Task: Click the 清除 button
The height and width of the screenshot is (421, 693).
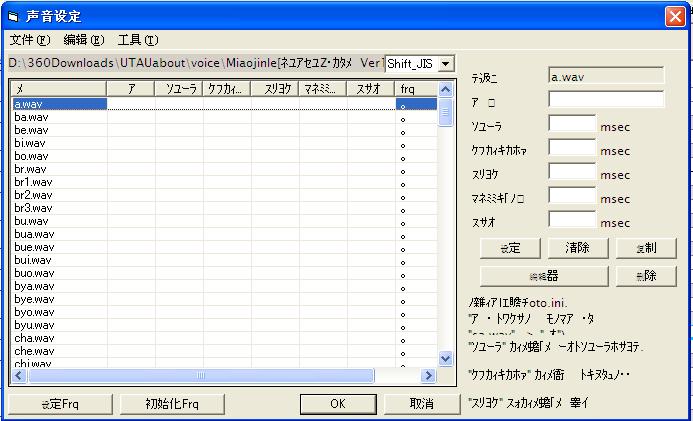Action: 578,248
